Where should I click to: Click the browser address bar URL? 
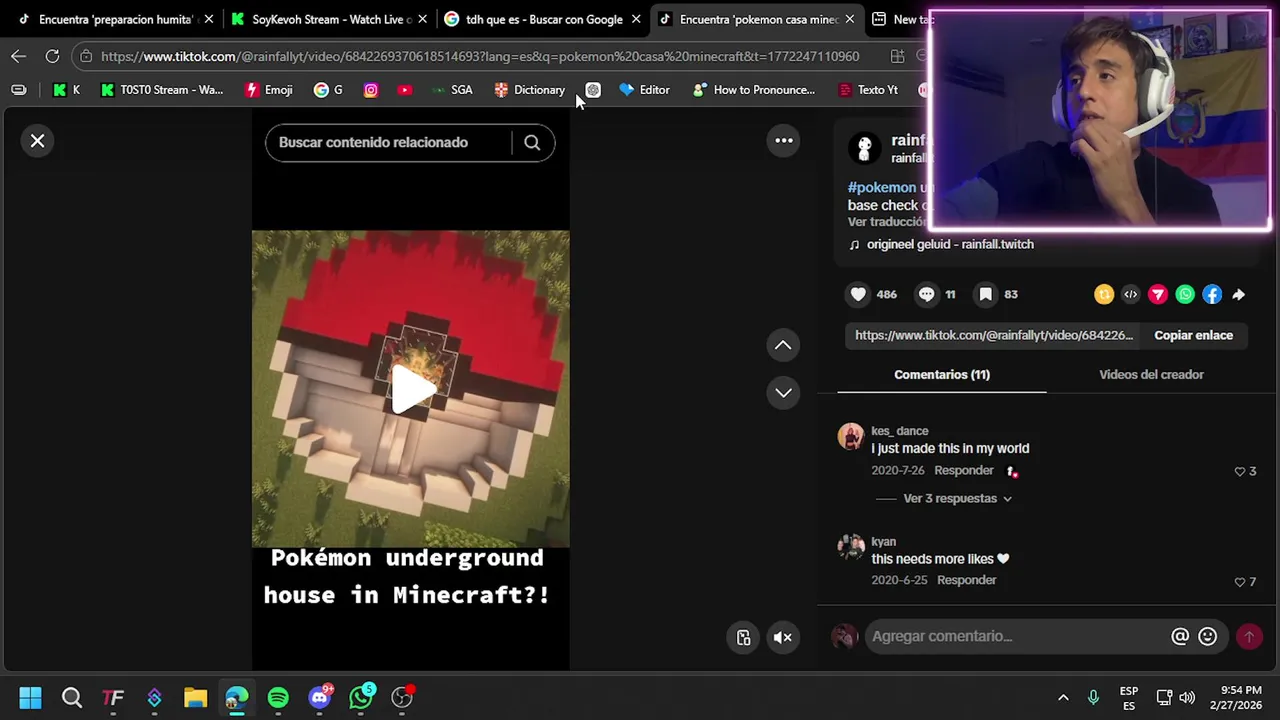(x=480, y=57)
